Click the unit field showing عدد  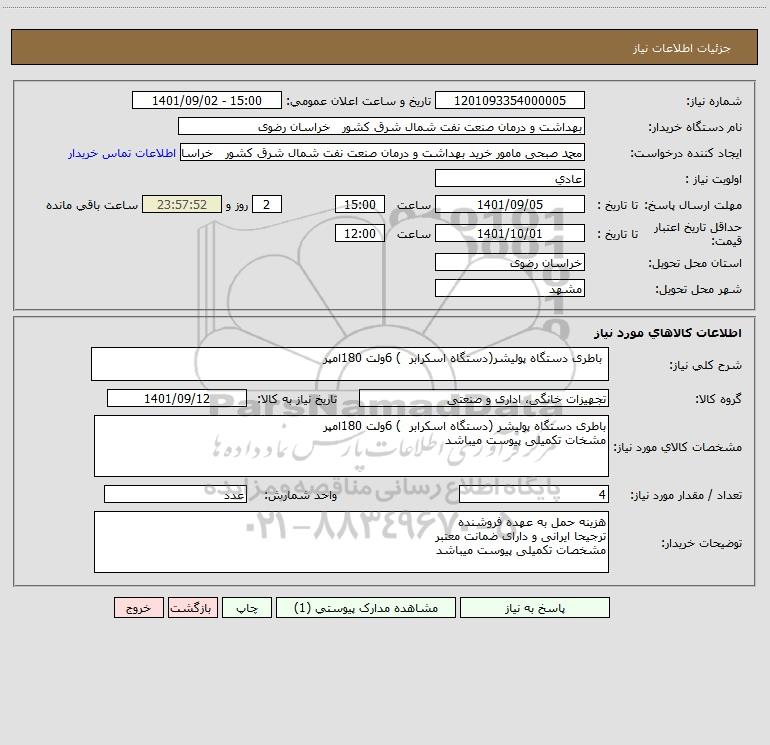175,495
